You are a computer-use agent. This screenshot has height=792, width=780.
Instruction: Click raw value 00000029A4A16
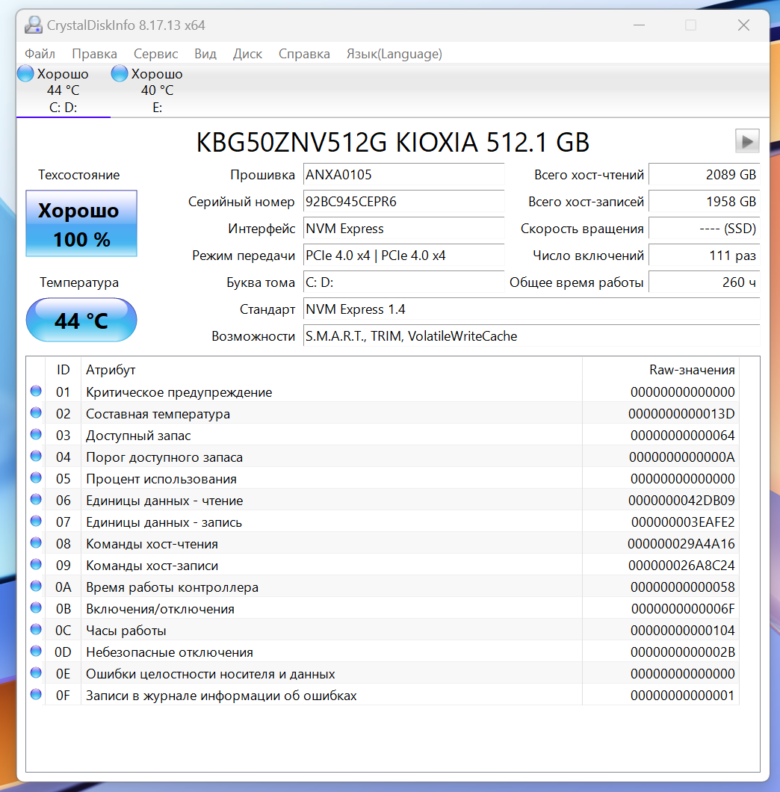[681, 544]
